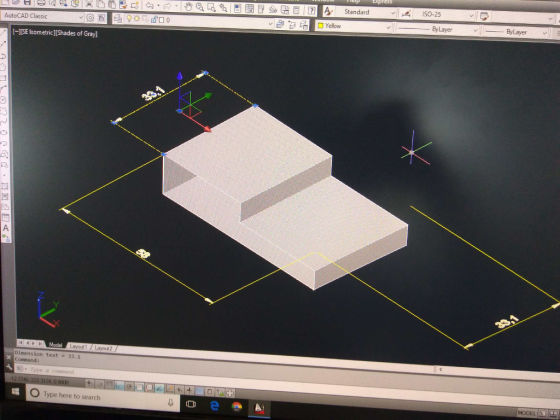The image size is (560, 420).
Task: Activate the Pan hand tool
Action: click(188, 6)
